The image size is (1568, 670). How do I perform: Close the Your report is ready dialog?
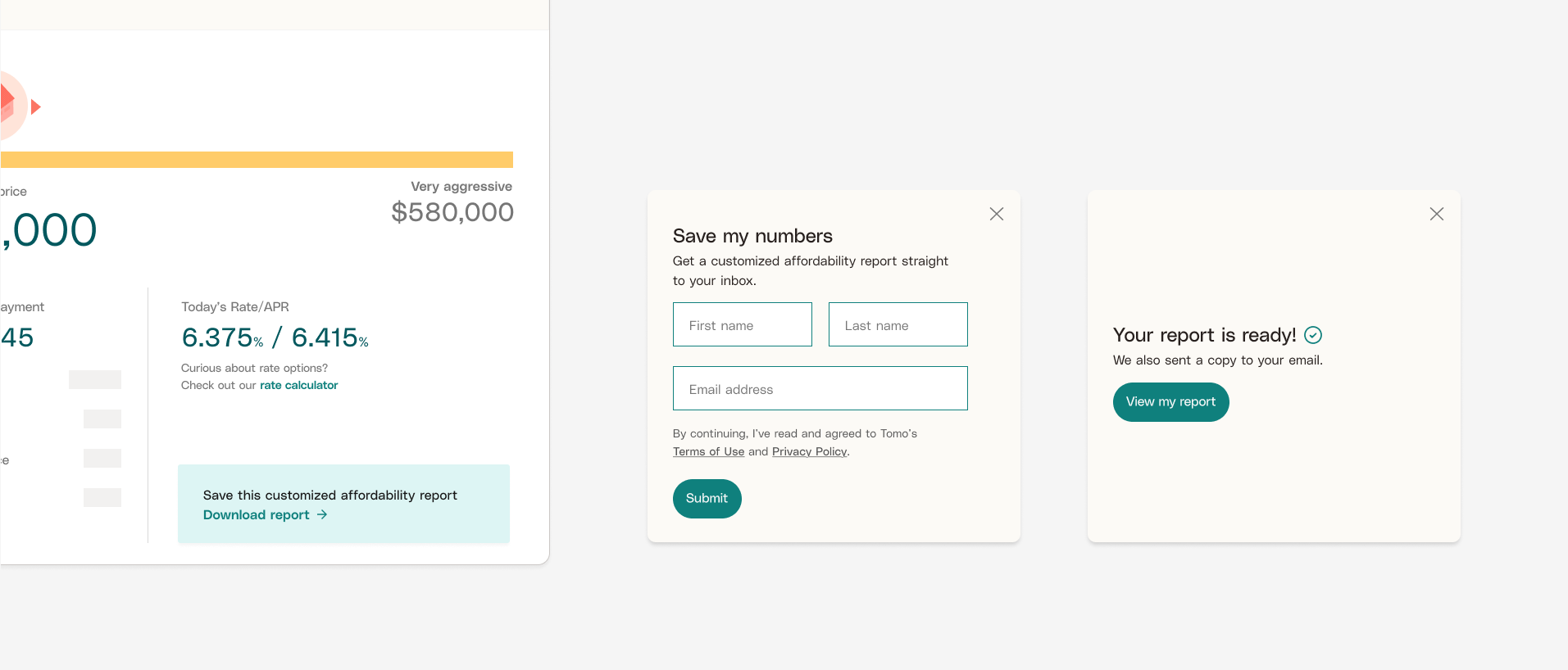pos(1437,214)
